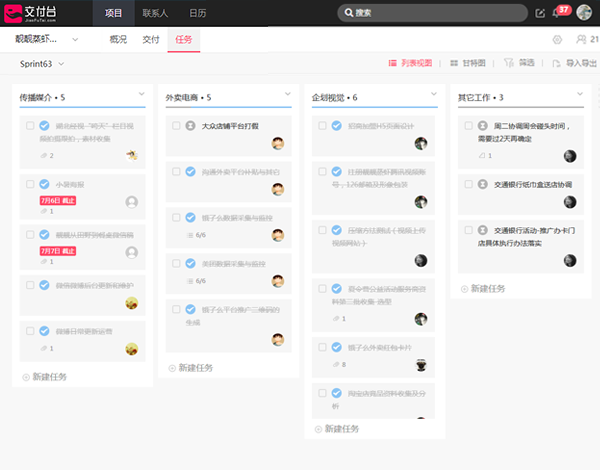
Task: Toggle status icon of 周二协调周会碰头时间
Action: [x=483, y=126]
